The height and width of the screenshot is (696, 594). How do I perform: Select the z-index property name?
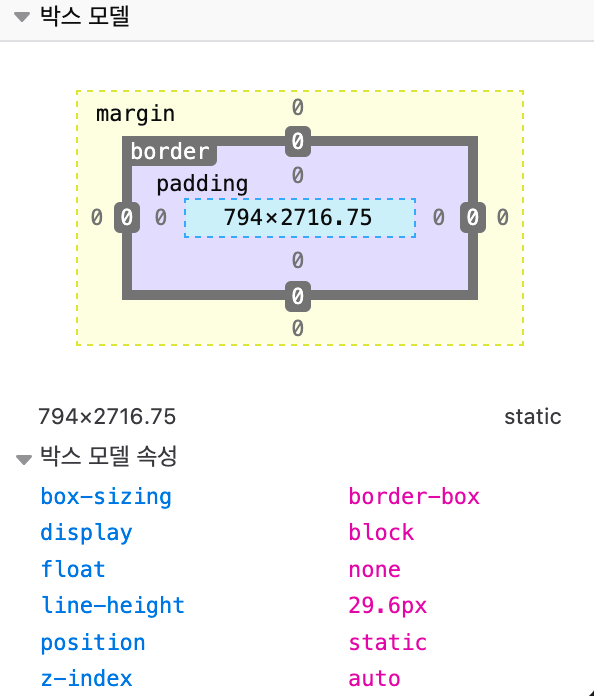tap(86, 678)
